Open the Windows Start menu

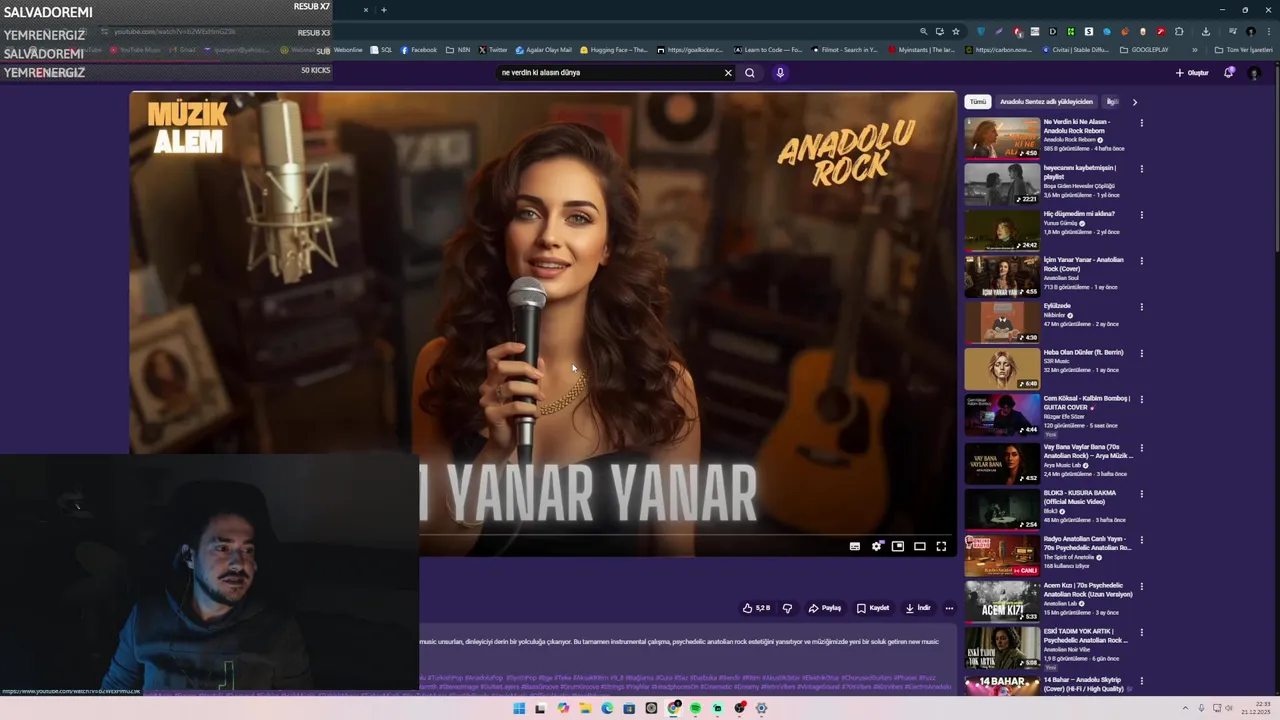coord(519,709)
